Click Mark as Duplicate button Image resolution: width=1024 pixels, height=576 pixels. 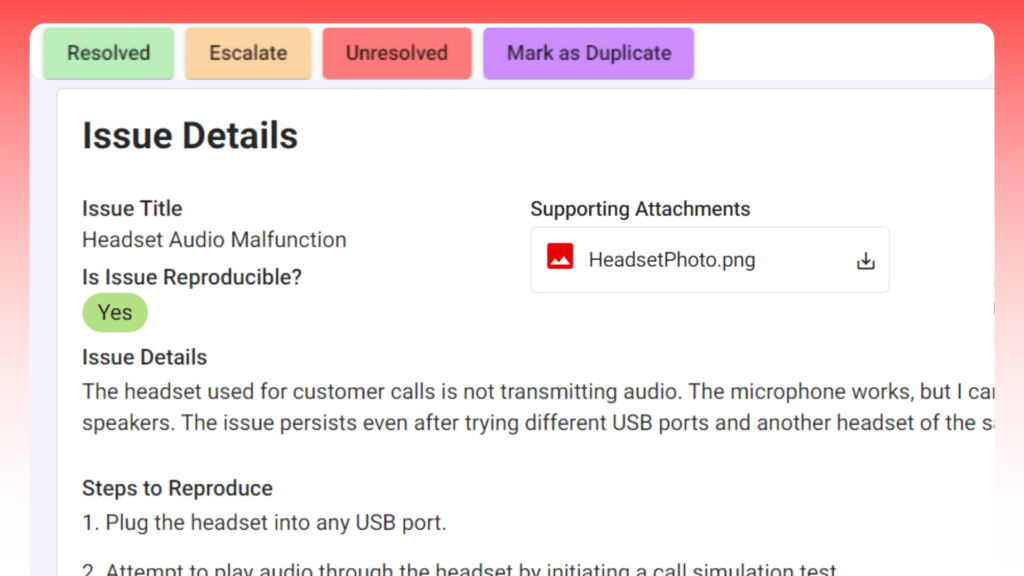(x=588, y=53)
